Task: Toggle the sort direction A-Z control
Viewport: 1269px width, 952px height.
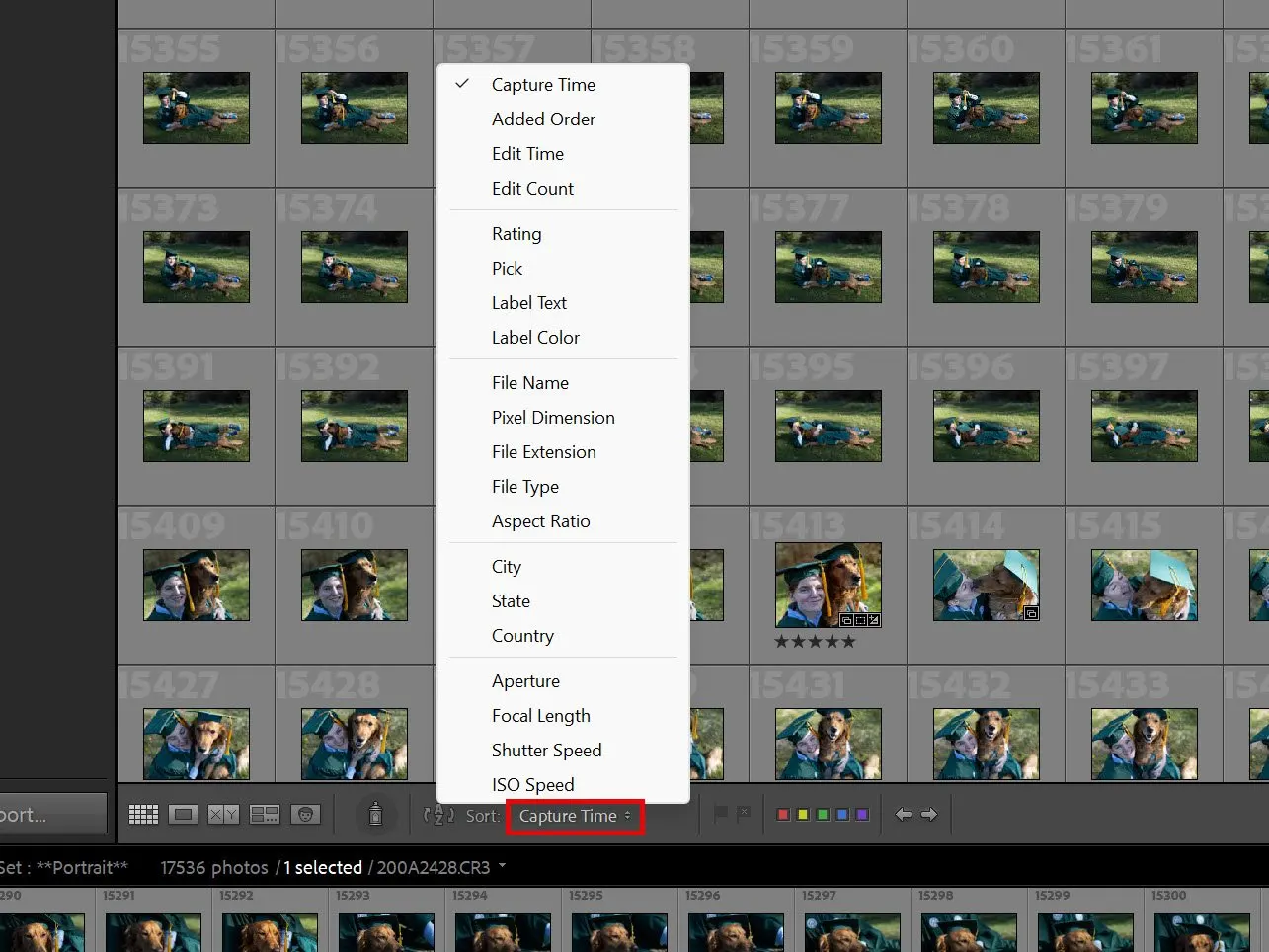Action: click(x=437, y=814)
